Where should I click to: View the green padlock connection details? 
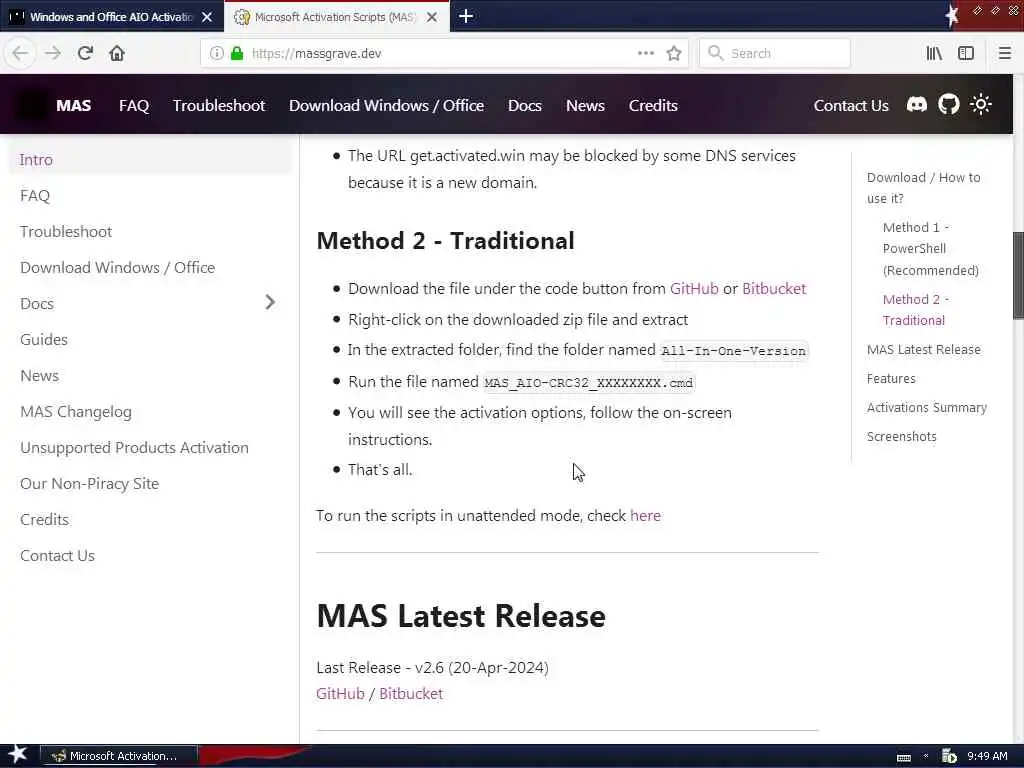tap(237, 53)
